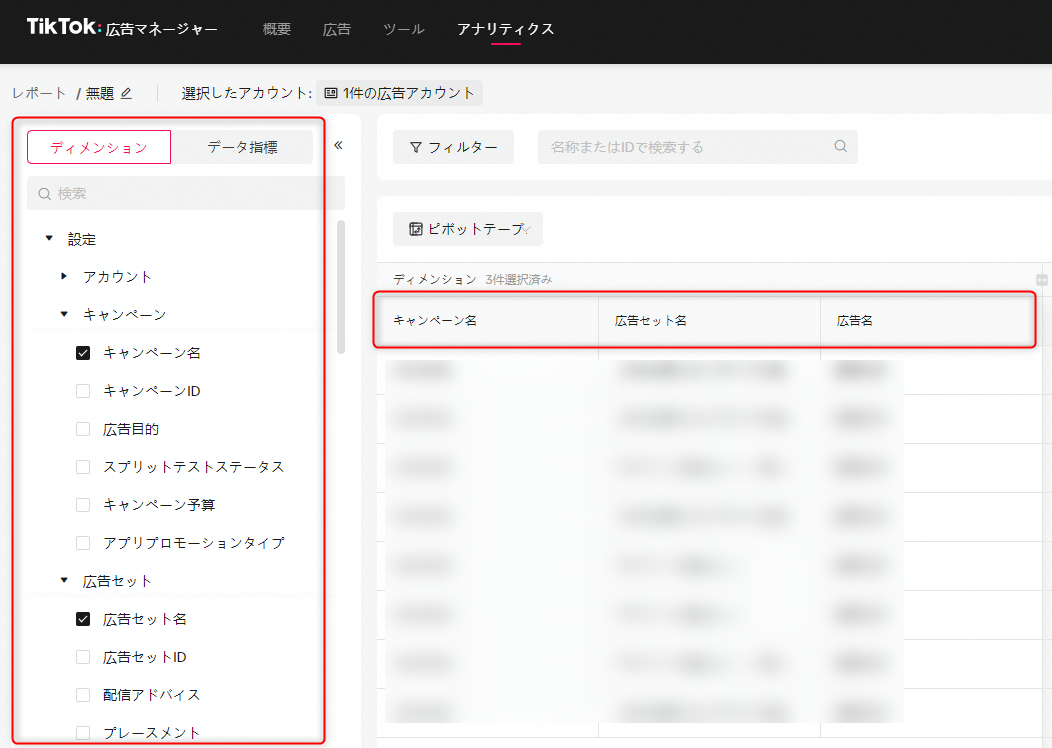Enable the 広告目的 checkbox
Screen dimensions: 1052x748
click(83, 429)
